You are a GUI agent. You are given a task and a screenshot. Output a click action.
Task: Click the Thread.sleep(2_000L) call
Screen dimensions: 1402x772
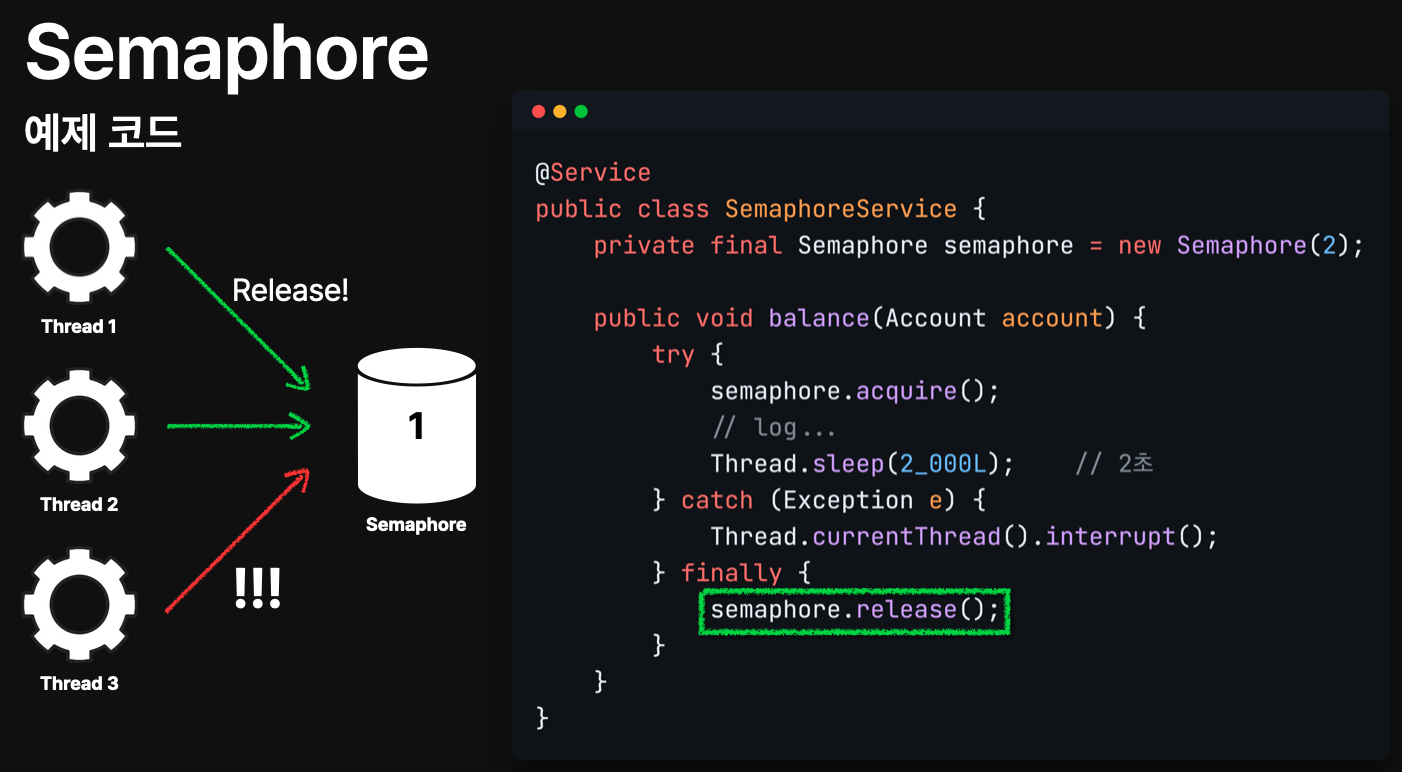click(x=862, y=464)
